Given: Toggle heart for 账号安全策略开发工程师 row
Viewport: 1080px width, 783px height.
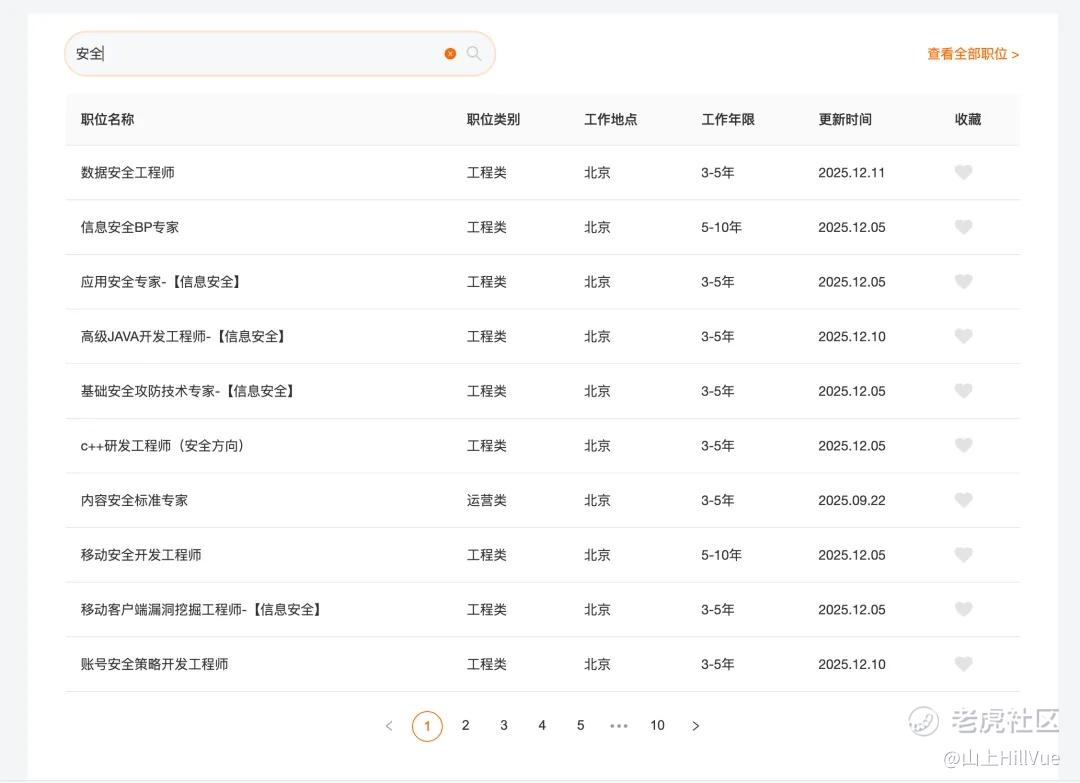Looking at the screenshot, I should [x=964, y=664].
